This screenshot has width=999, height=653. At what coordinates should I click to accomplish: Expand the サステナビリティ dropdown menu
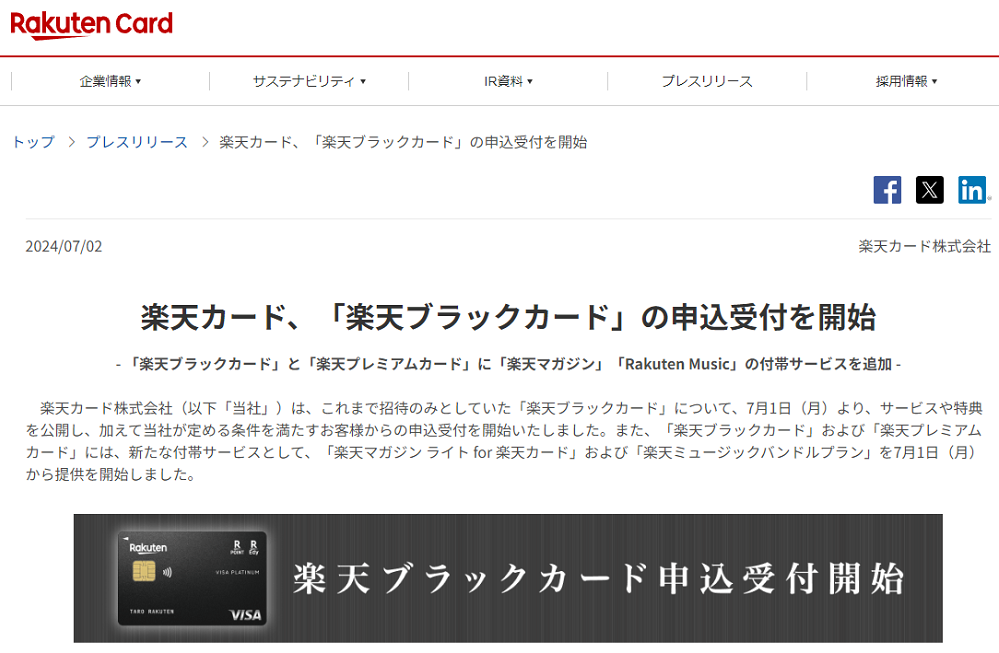pos(309,82)
